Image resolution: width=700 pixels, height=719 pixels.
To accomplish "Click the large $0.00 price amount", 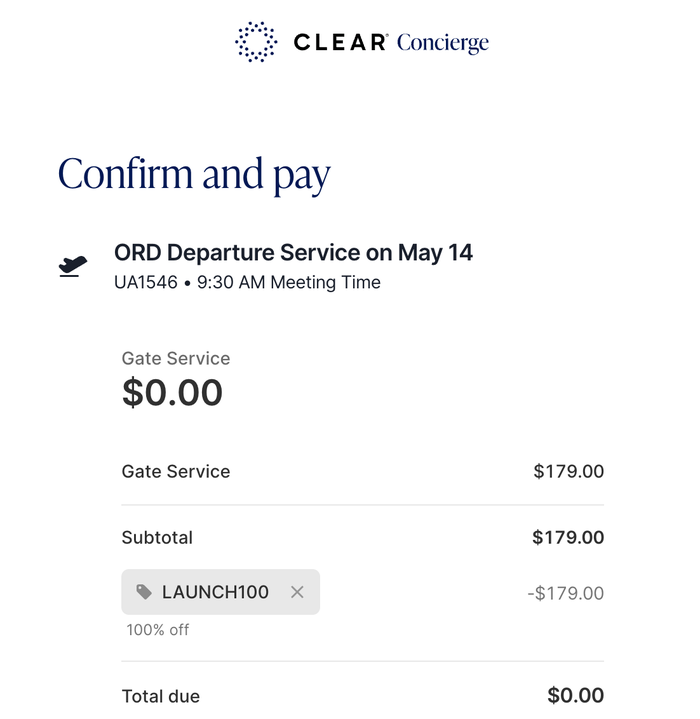I will 172,393.
